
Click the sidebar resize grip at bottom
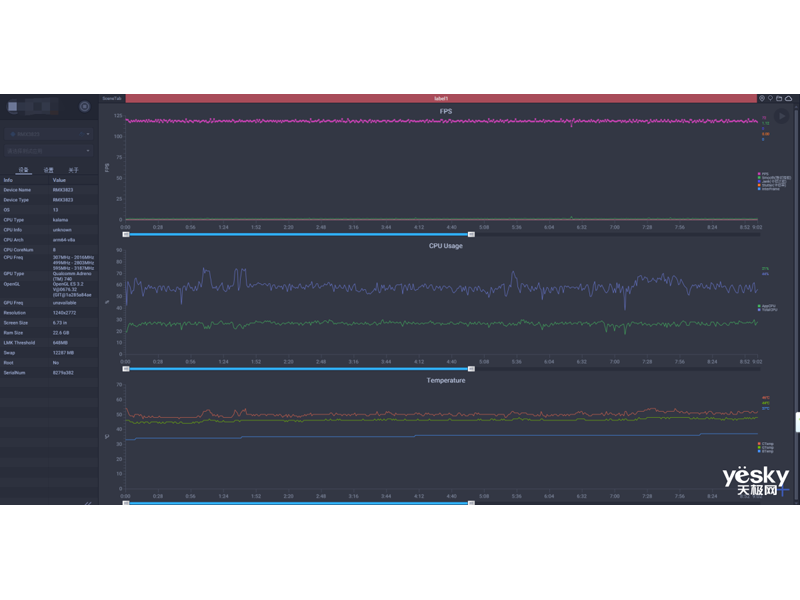(x=88, y=503)
